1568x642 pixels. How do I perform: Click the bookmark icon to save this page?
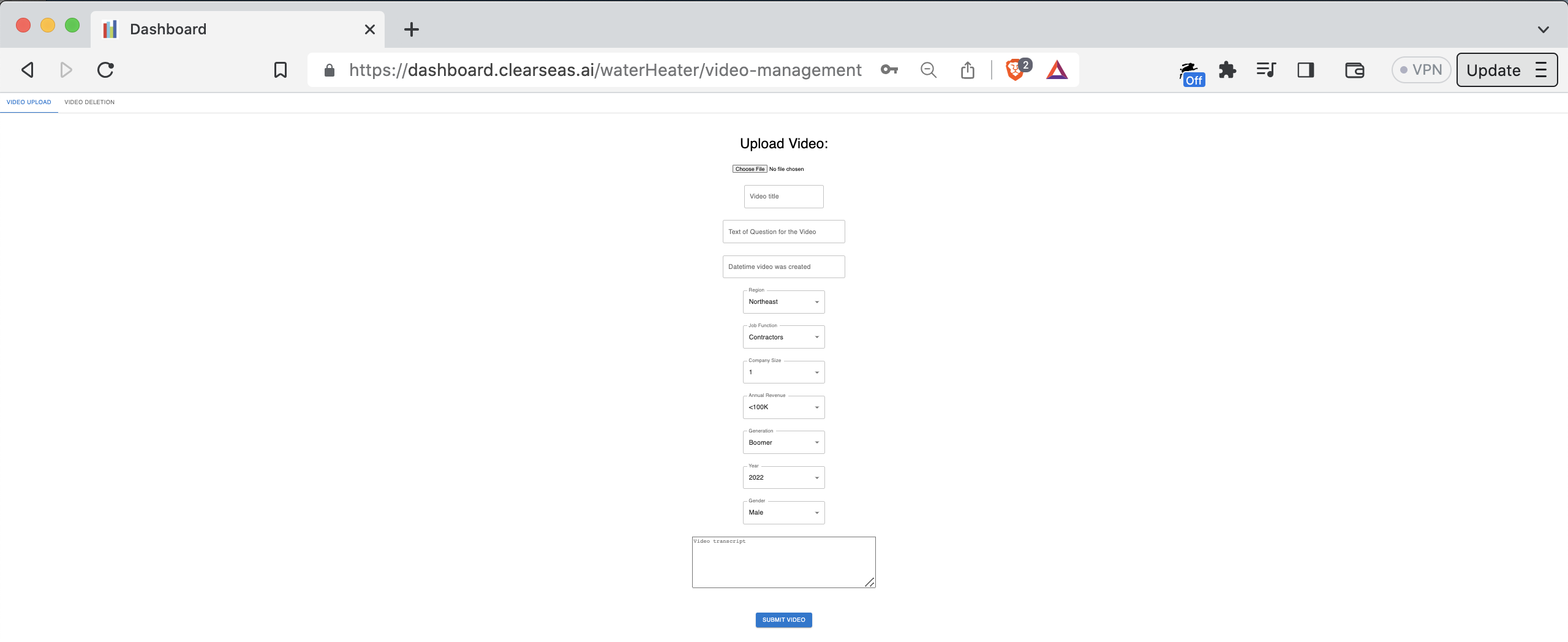tap(279, 69)
